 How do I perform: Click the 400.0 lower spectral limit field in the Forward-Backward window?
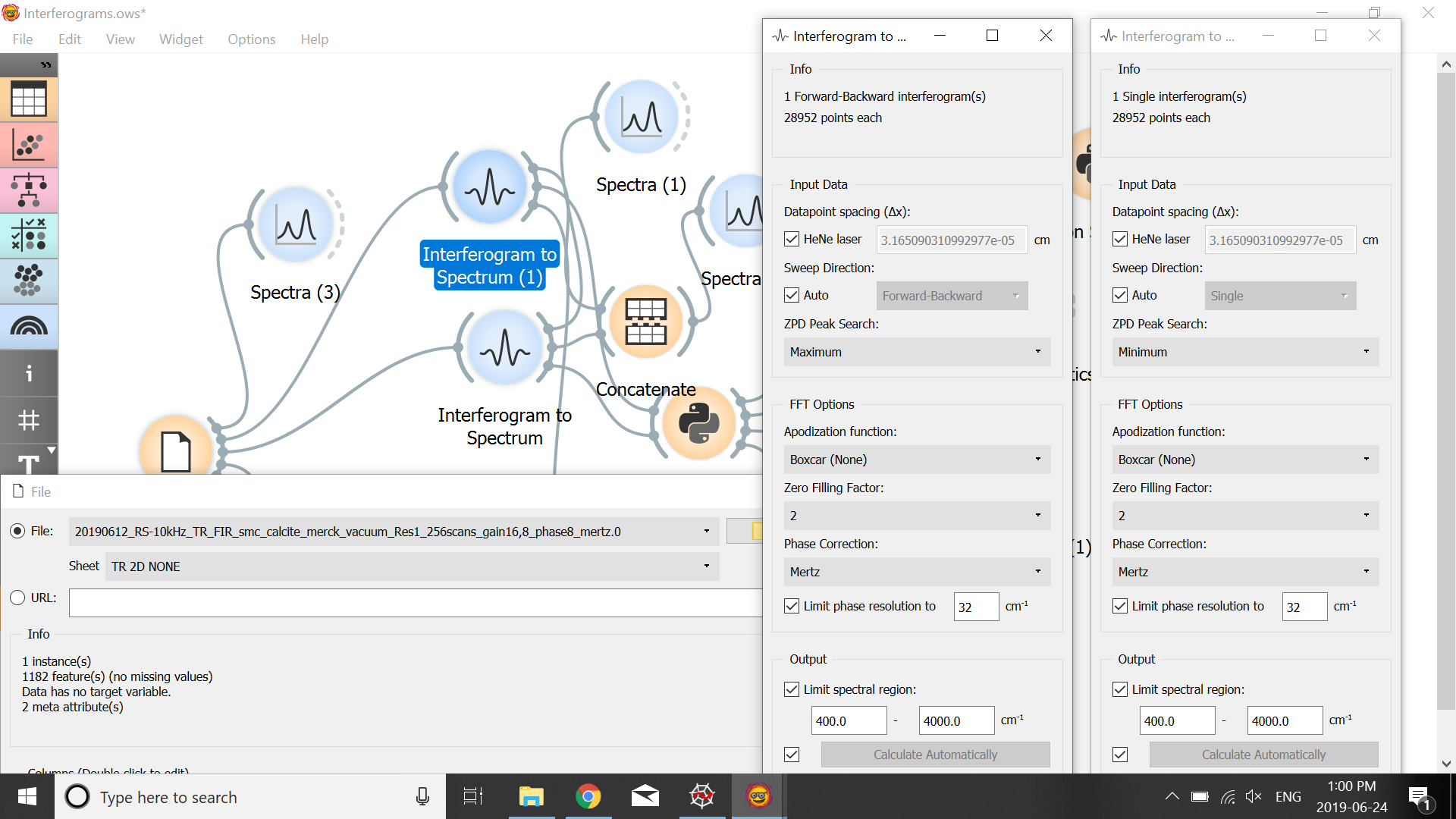[848, 721]
